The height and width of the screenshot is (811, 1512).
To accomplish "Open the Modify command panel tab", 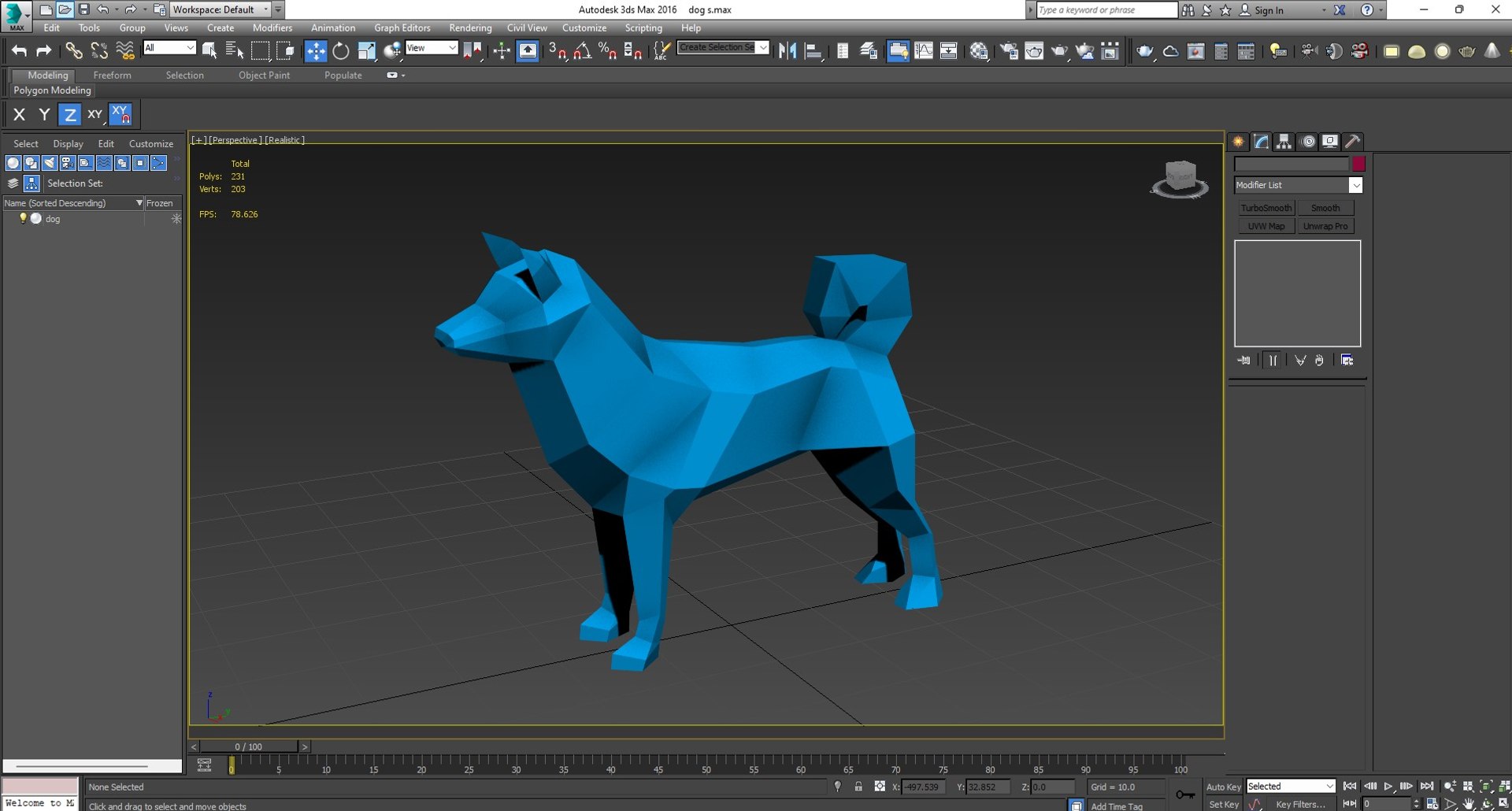I will 1262,142.
